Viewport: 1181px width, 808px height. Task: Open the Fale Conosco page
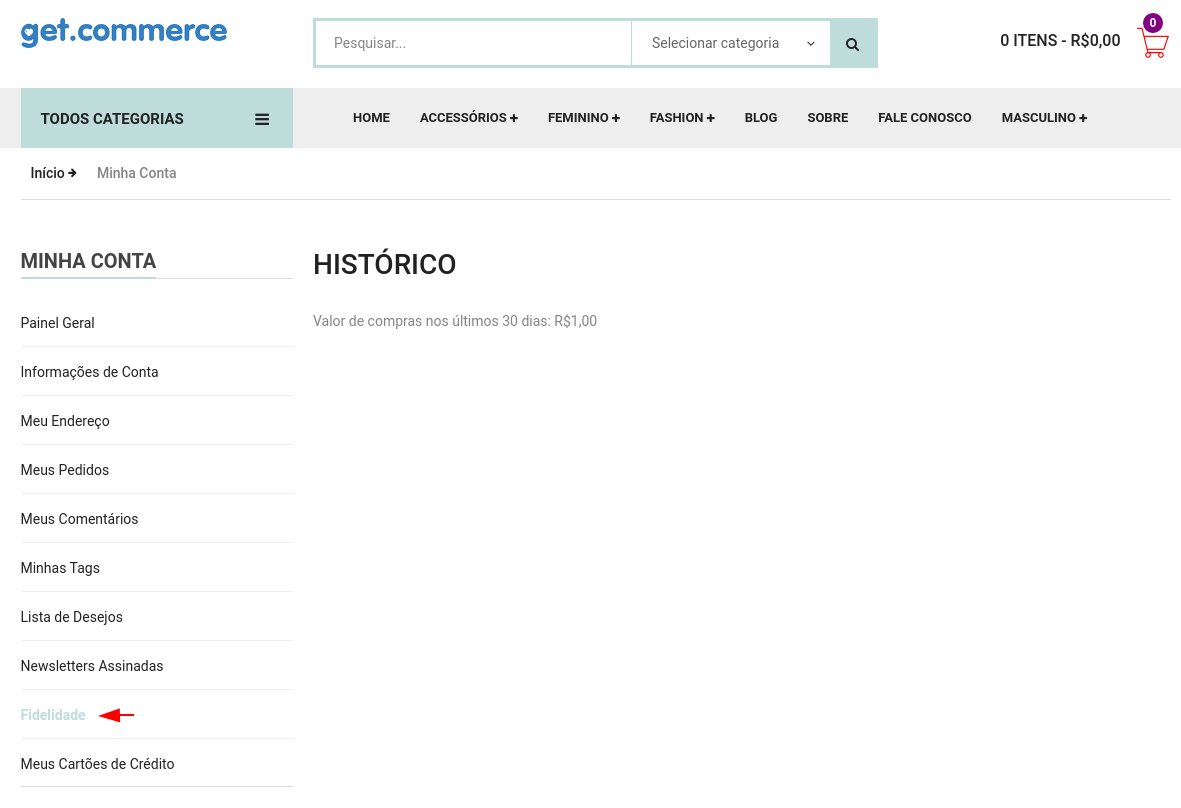pyautogui.click(x=924, y=118)
